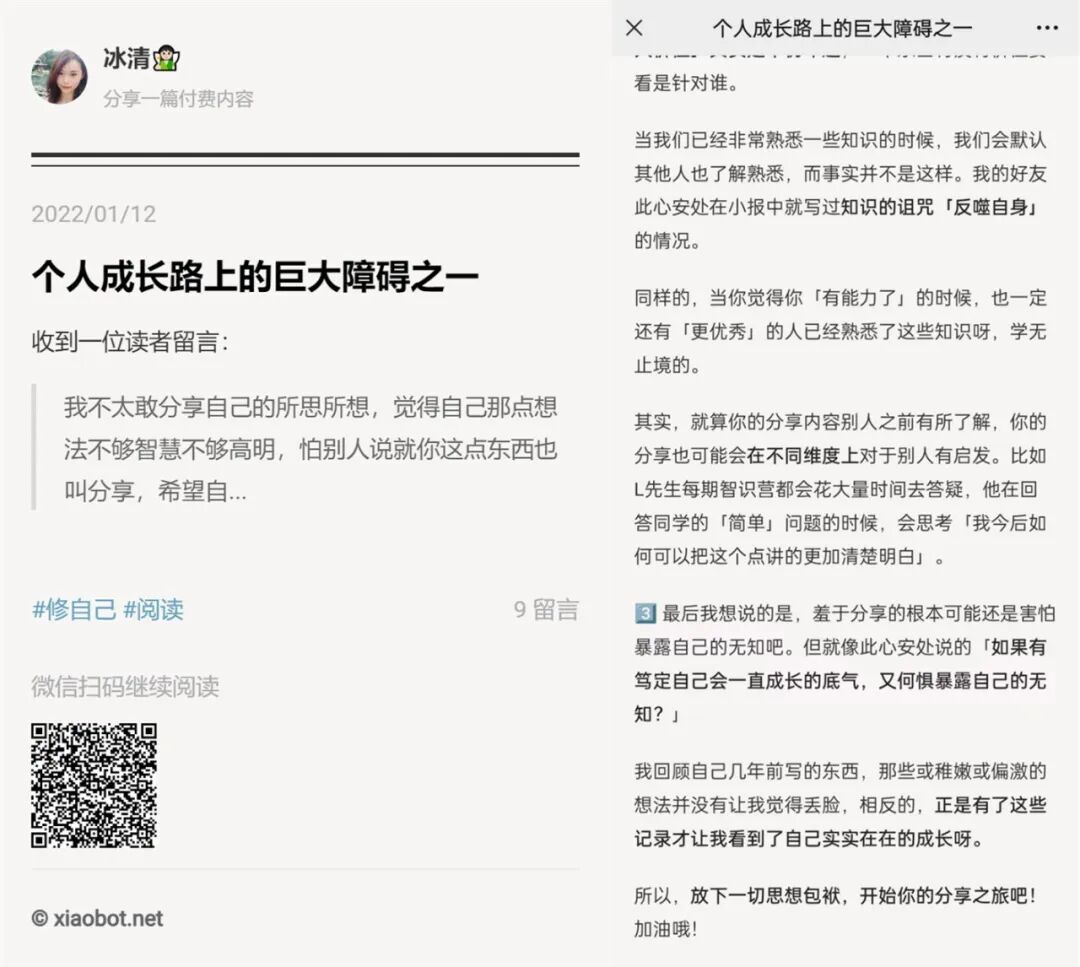Open the 9 留言 comments
The width and height of the screenshot is (1080, 967).
pyautogui.click(x=546, y=610)
